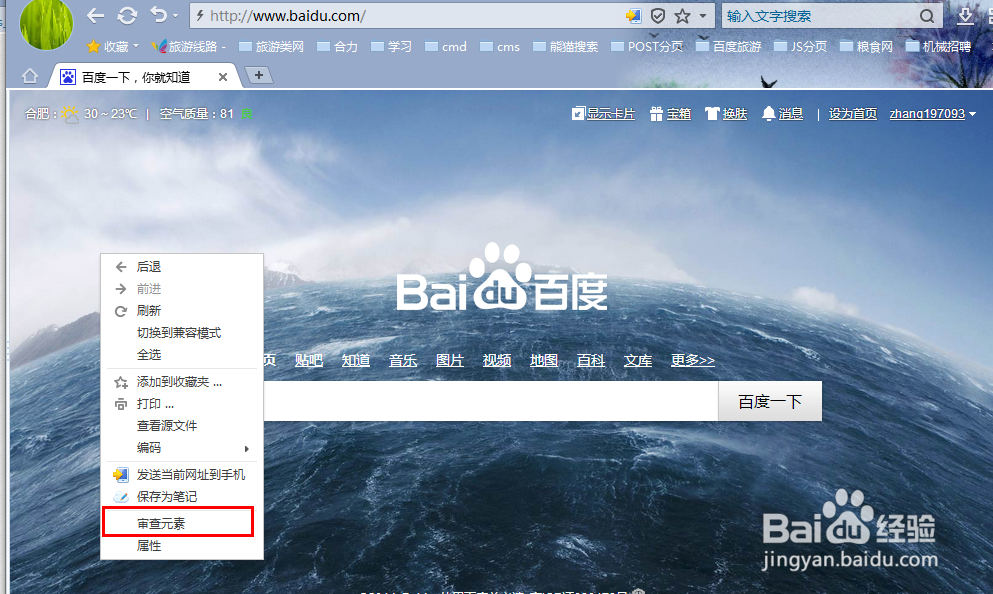Reload the page with the refresh icon
Screen dimensions: 993x594
(127, 16)
